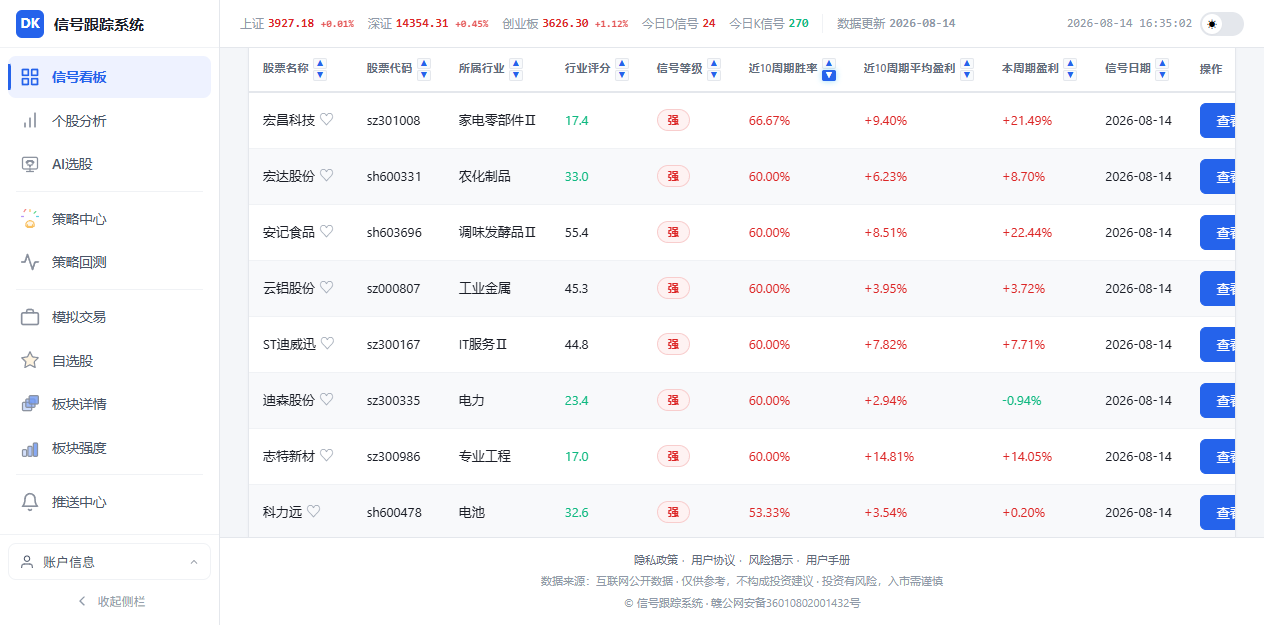Viewport: 1264px width, 625px height.
Task: Favorite 宏昌科技 with its heart icon
Action: click(326, 120)
